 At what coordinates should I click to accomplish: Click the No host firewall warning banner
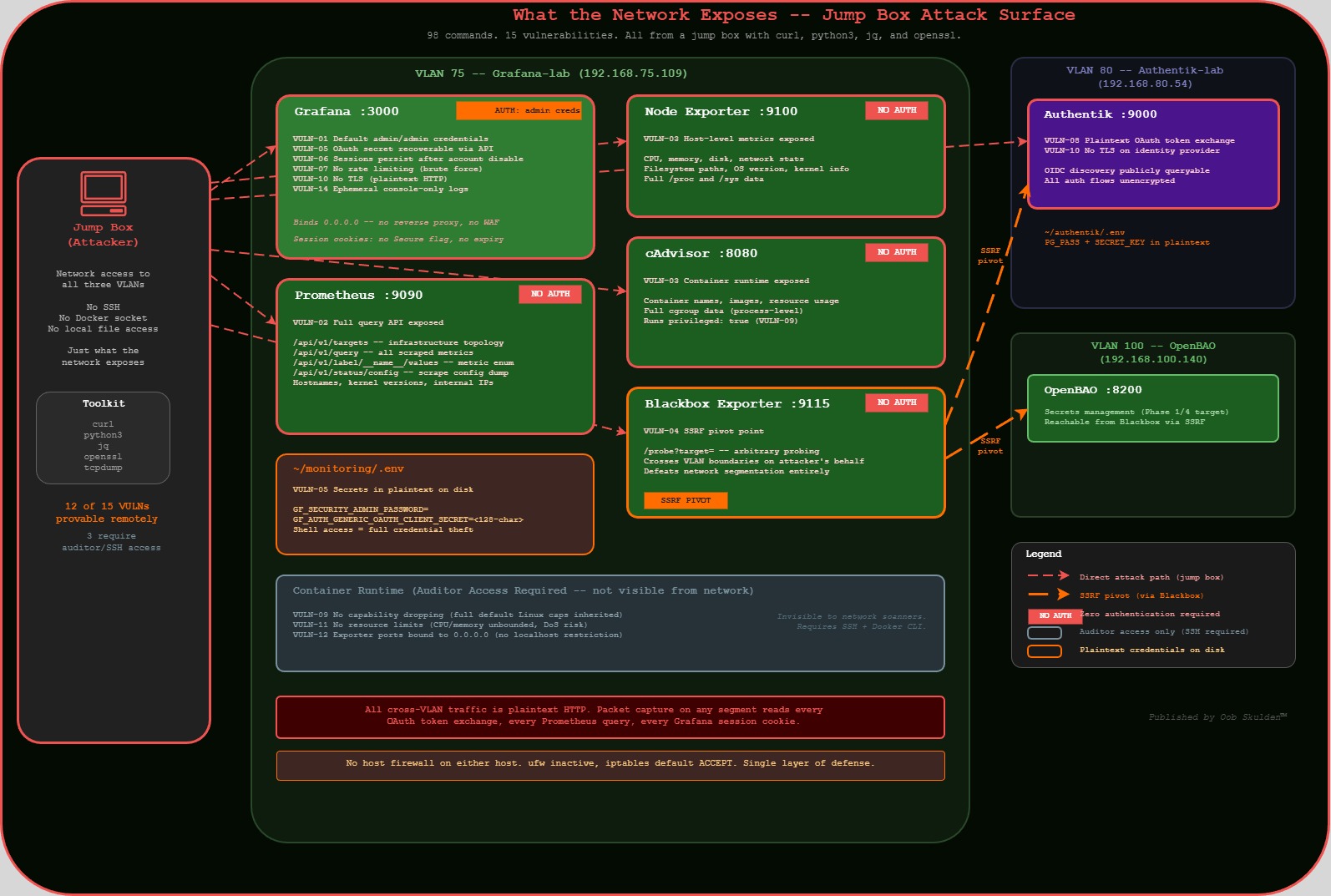pos(610,763)
